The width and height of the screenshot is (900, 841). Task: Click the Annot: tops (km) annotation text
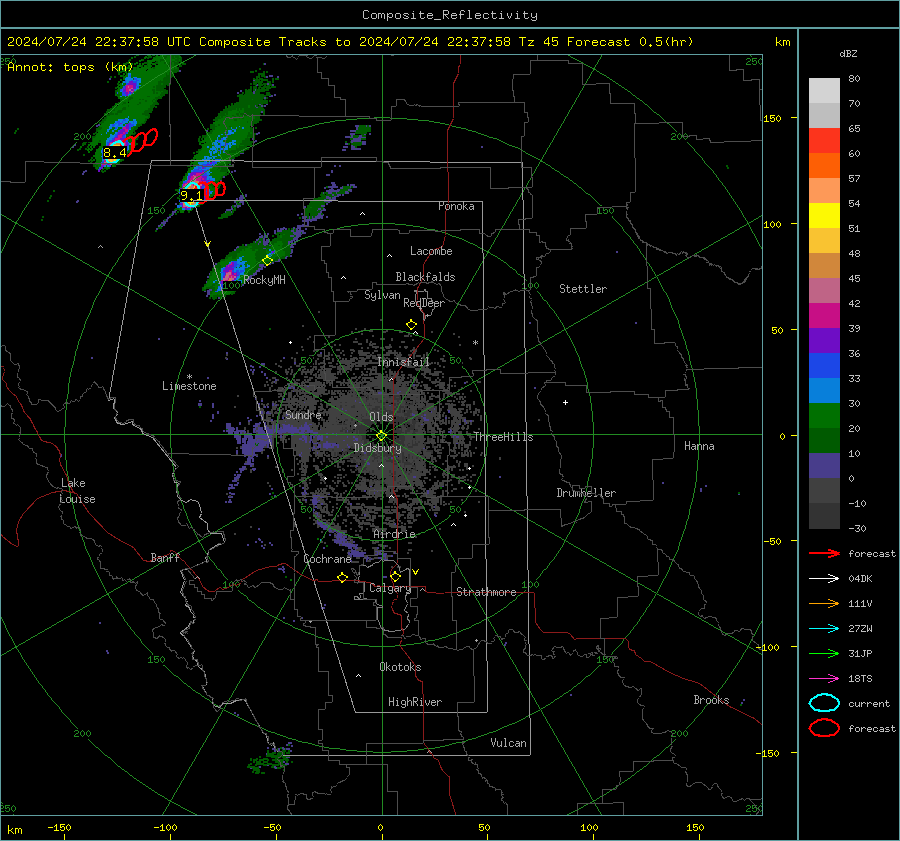pos(70,67)
